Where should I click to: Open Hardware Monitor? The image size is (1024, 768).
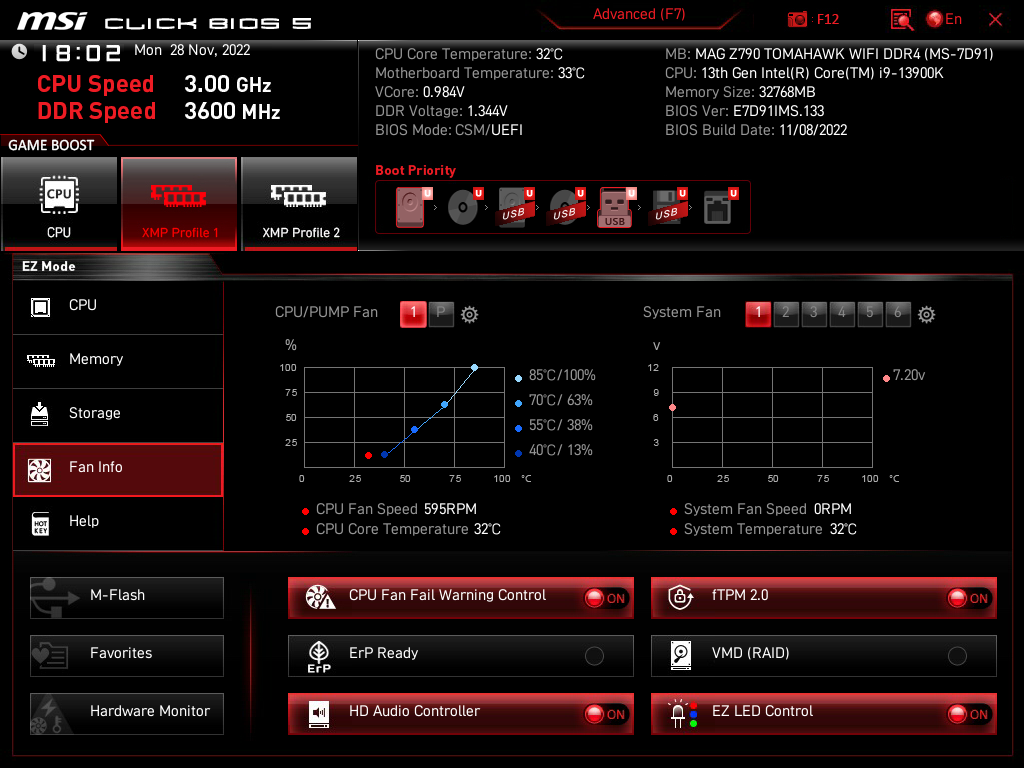(x=127, y=714)
